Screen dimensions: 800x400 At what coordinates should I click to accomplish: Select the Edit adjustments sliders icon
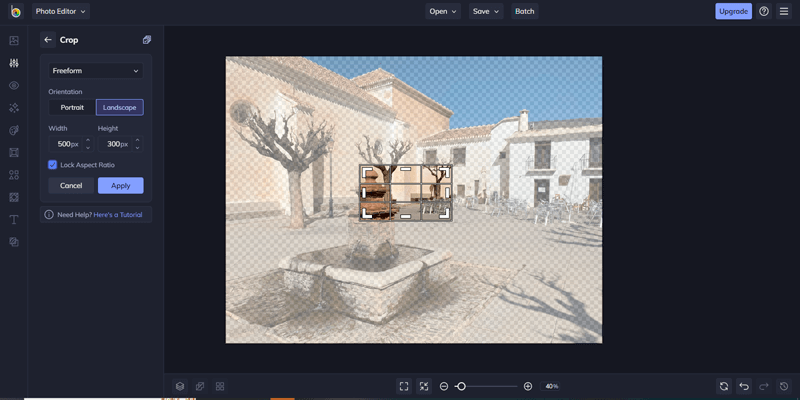(x=14, y=63)
